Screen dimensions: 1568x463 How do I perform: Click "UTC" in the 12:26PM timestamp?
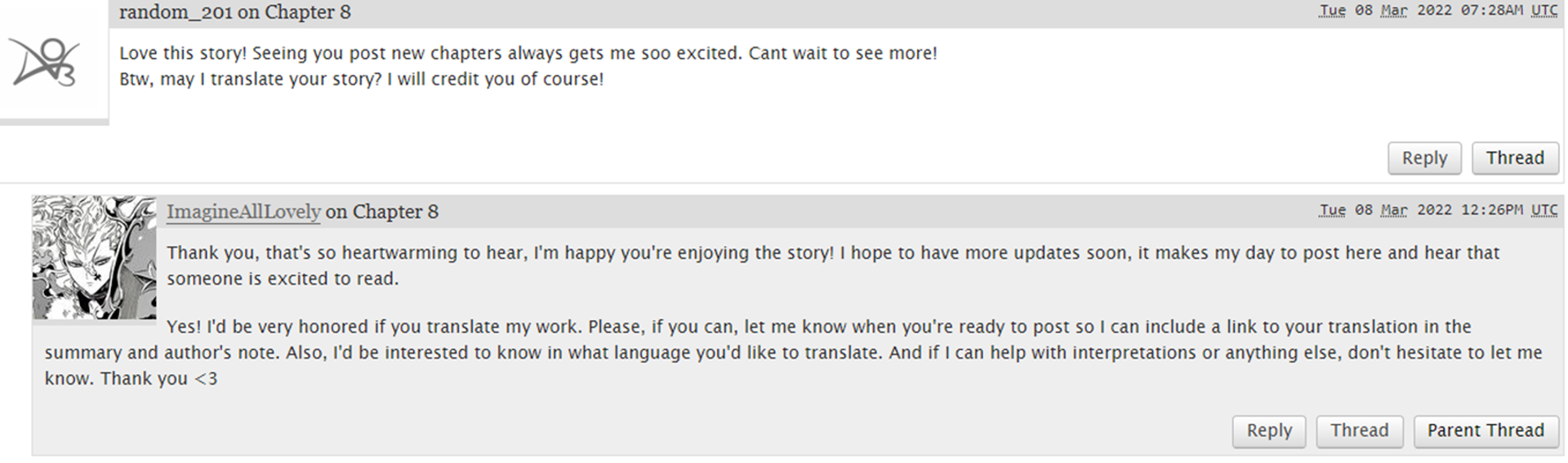pos(1544,210)
